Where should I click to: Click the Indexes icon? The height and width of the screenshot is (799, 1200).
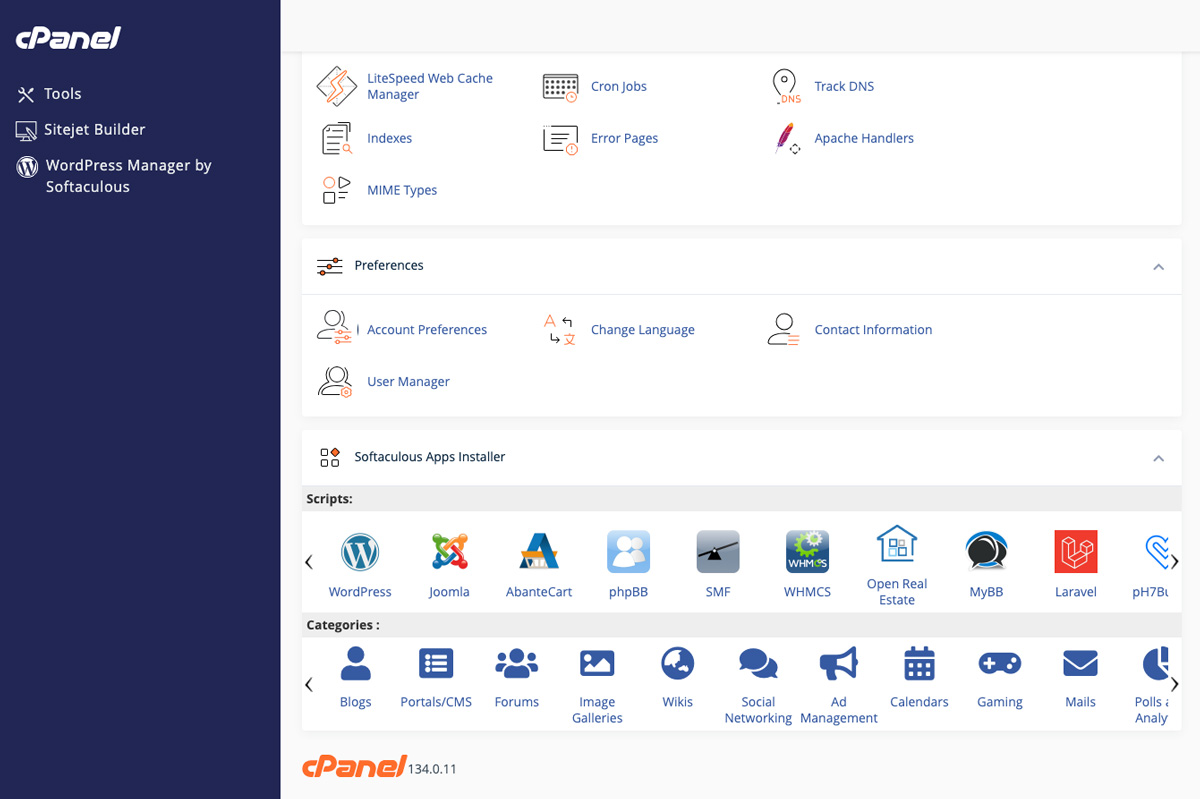coord(337,139)
